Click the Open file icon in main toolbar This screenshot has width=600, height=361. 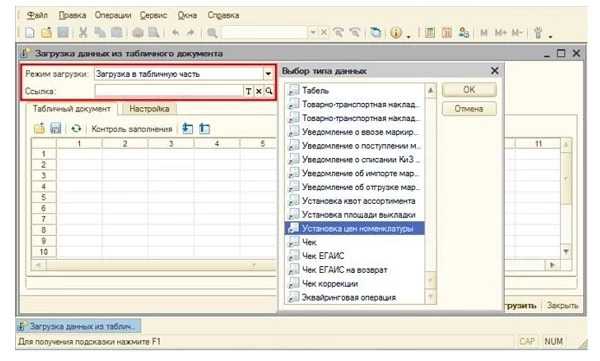[x=46, y=33]
